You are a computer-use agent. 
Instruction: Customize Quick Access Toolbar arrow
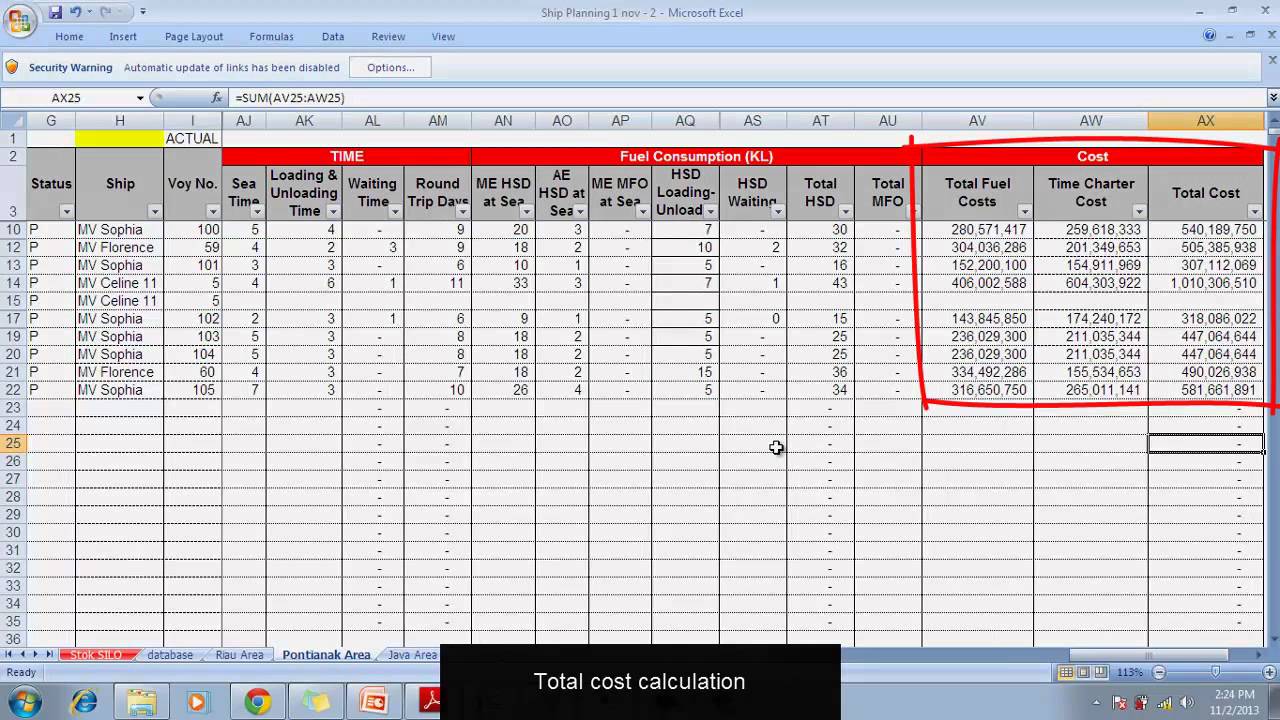pyautogui.click(x=143, y=12)
